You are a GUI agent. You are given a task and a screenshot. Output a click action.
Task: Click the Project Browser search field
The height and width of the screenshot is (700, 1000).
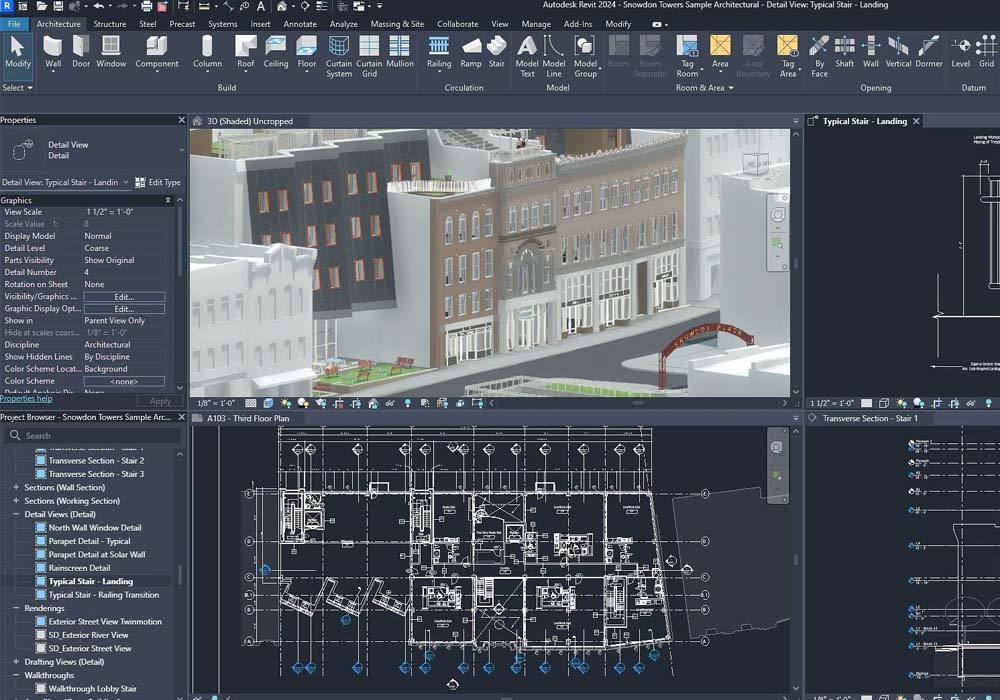[x=94, y=435]
